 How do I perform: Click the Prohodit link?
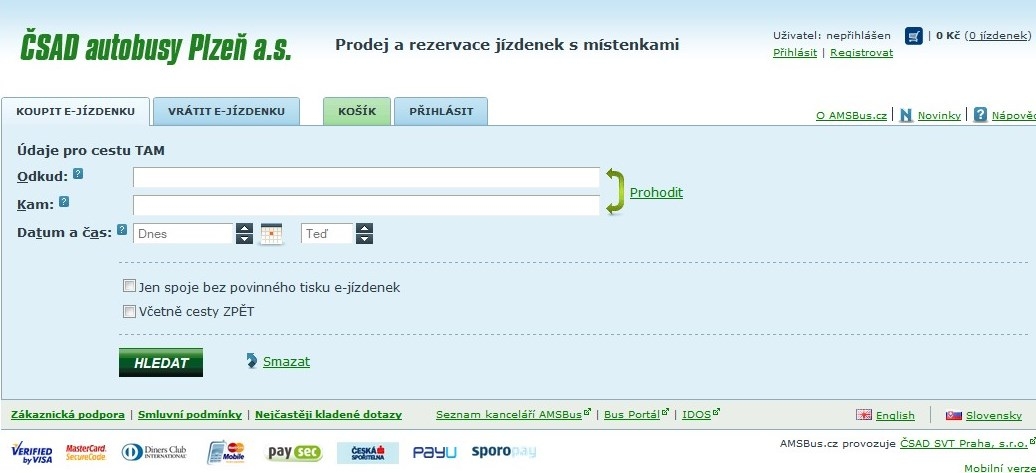click(656, 192)
